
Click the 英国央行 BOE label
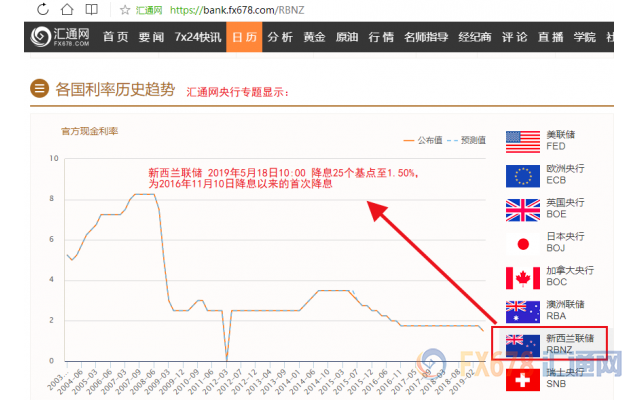pos(565,208)
